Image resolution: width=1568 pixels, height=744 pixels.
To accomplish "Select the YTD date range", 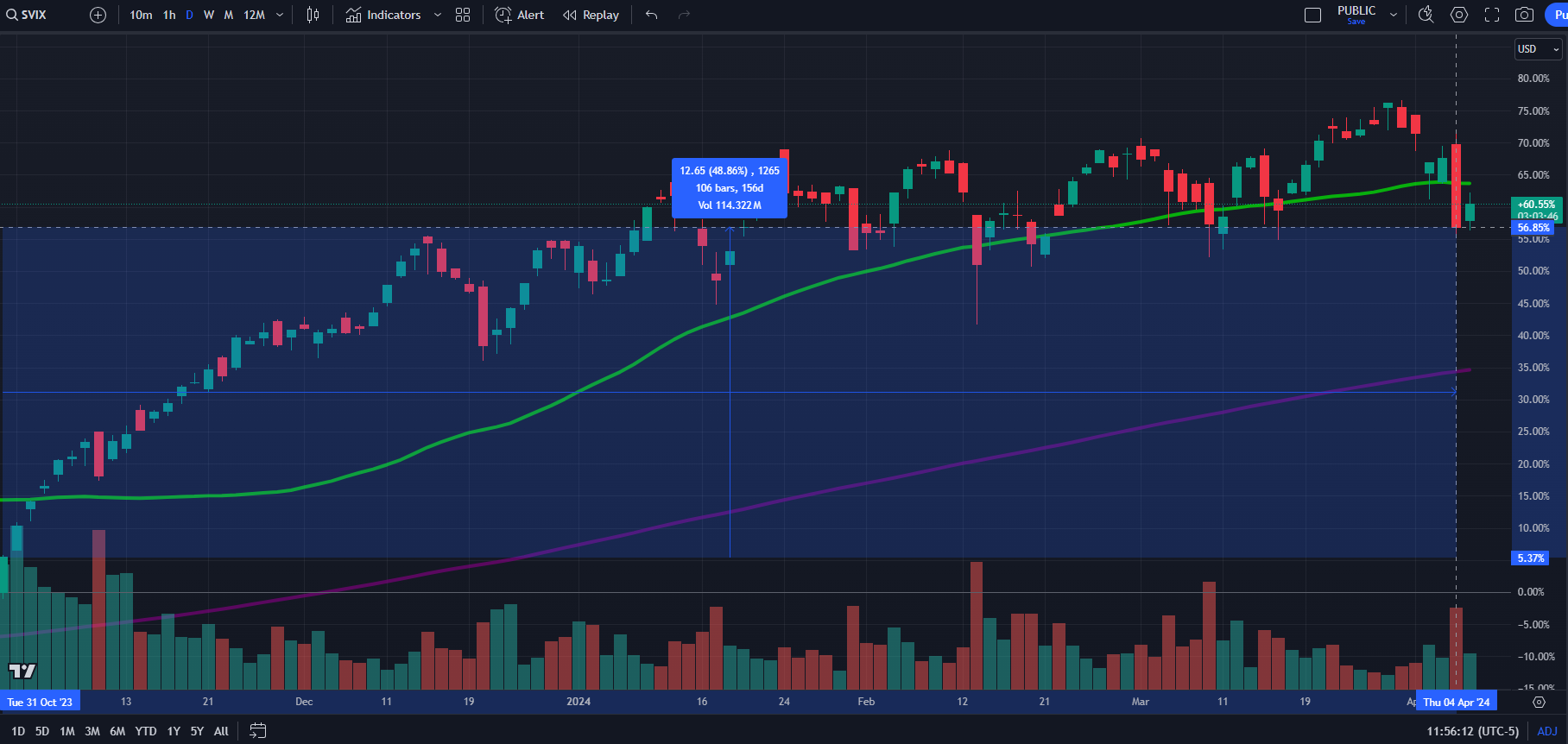I will (x=146, y=731).
